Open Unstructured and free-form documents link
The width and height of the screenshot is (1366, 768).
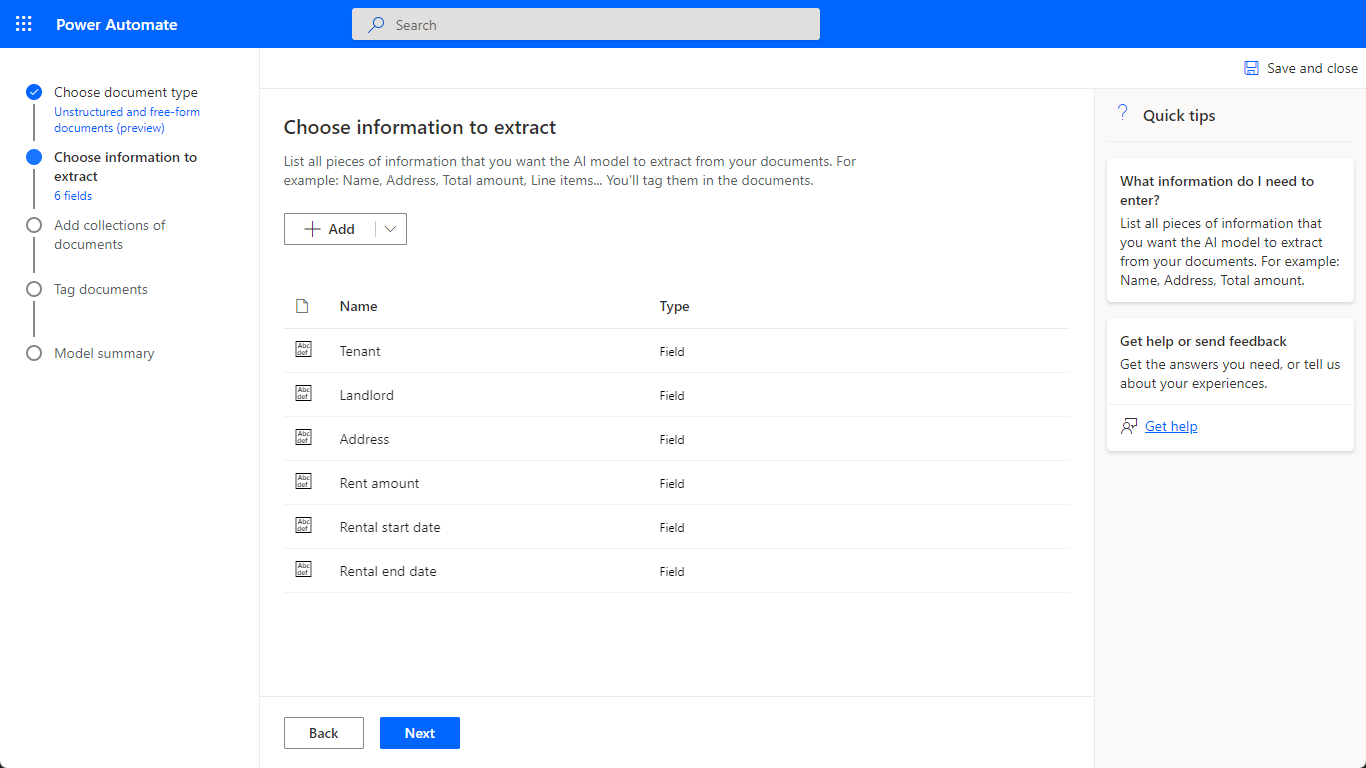(127, 119)
